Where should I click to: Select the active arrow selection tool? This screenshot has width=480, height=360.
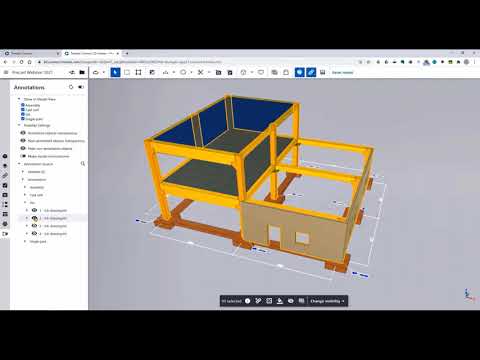tap(115, 72)
